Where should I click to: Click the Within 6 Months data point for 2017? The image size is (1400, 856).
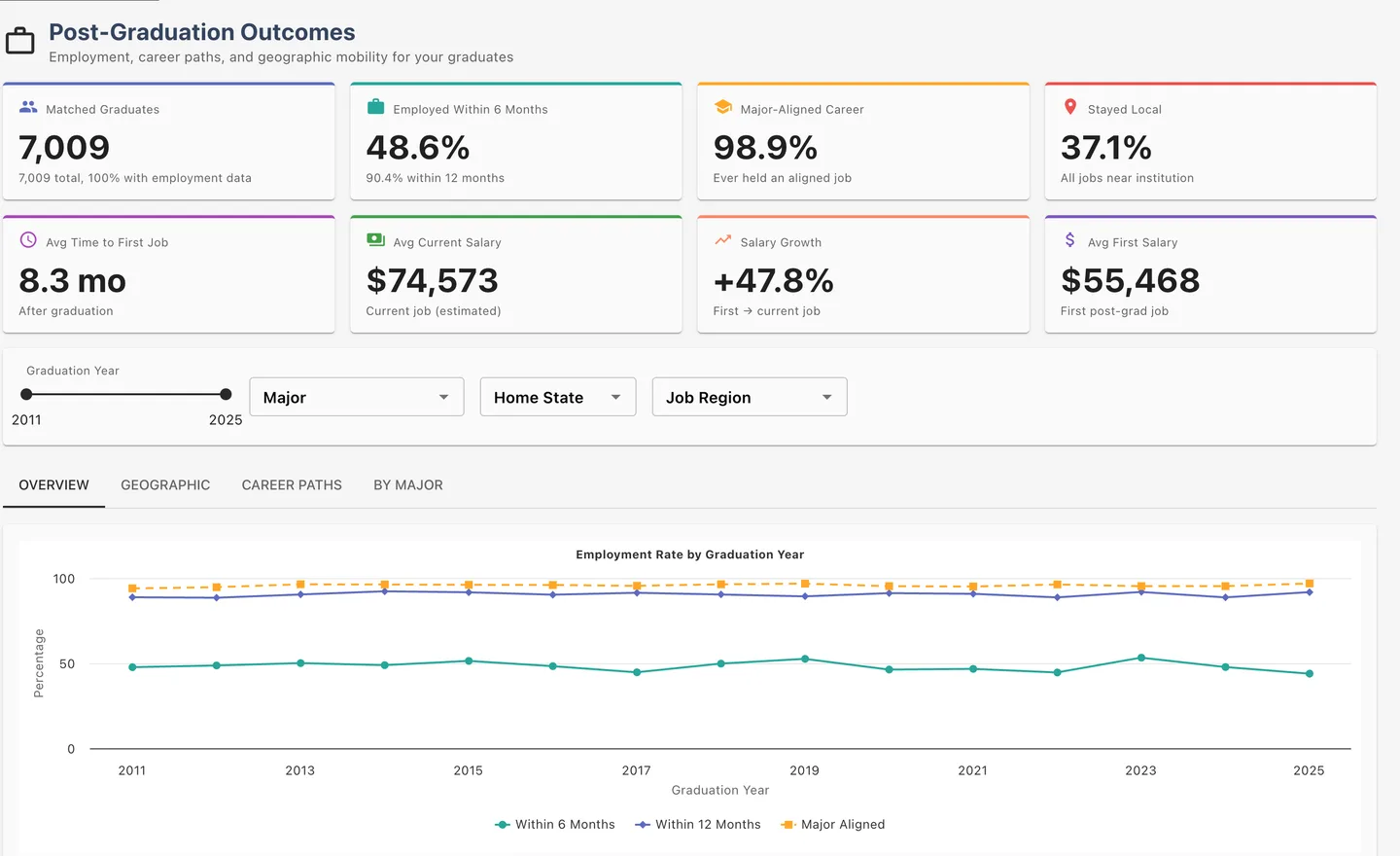pos(637,672)
